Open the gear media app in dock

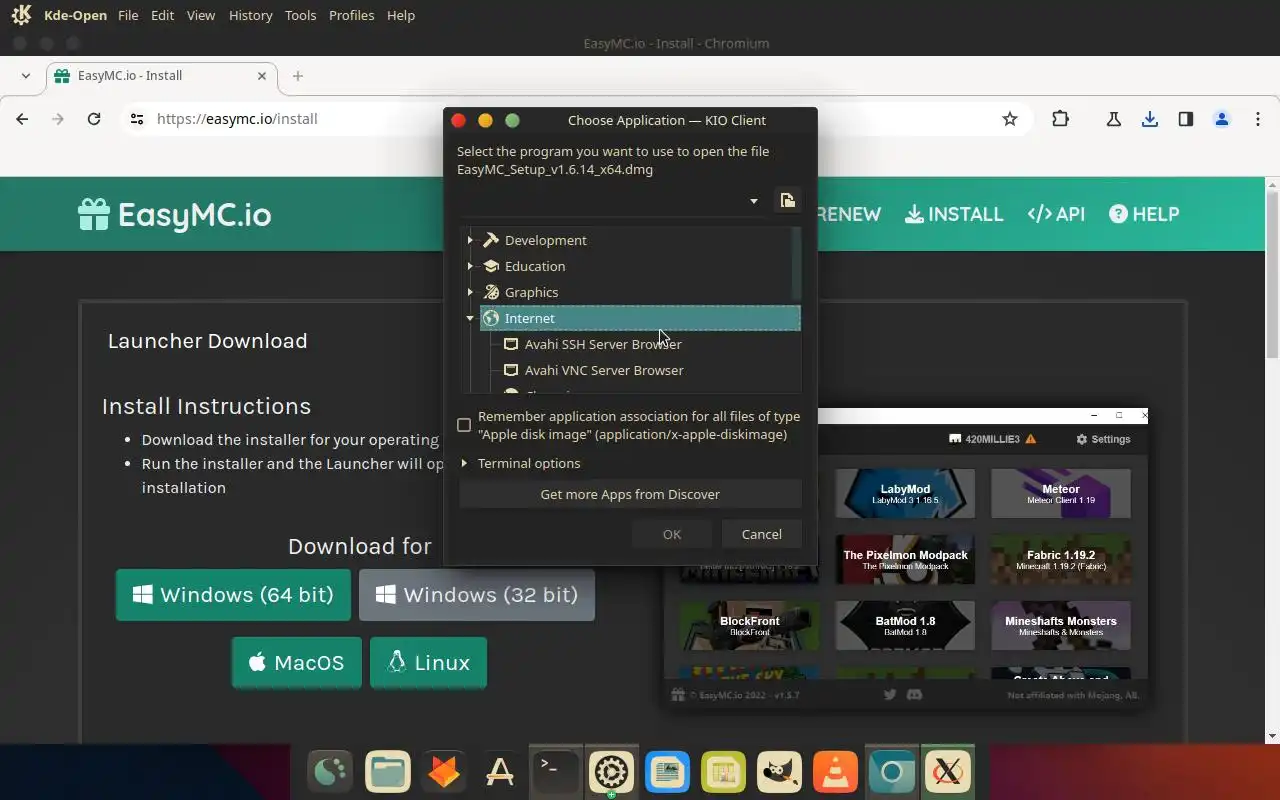pyautogui.click(x=611, y=771)
